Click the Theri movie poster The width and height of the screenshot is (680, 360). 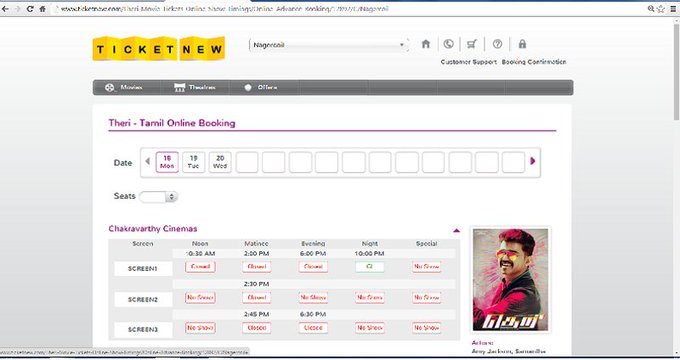(x=510, y=280)
